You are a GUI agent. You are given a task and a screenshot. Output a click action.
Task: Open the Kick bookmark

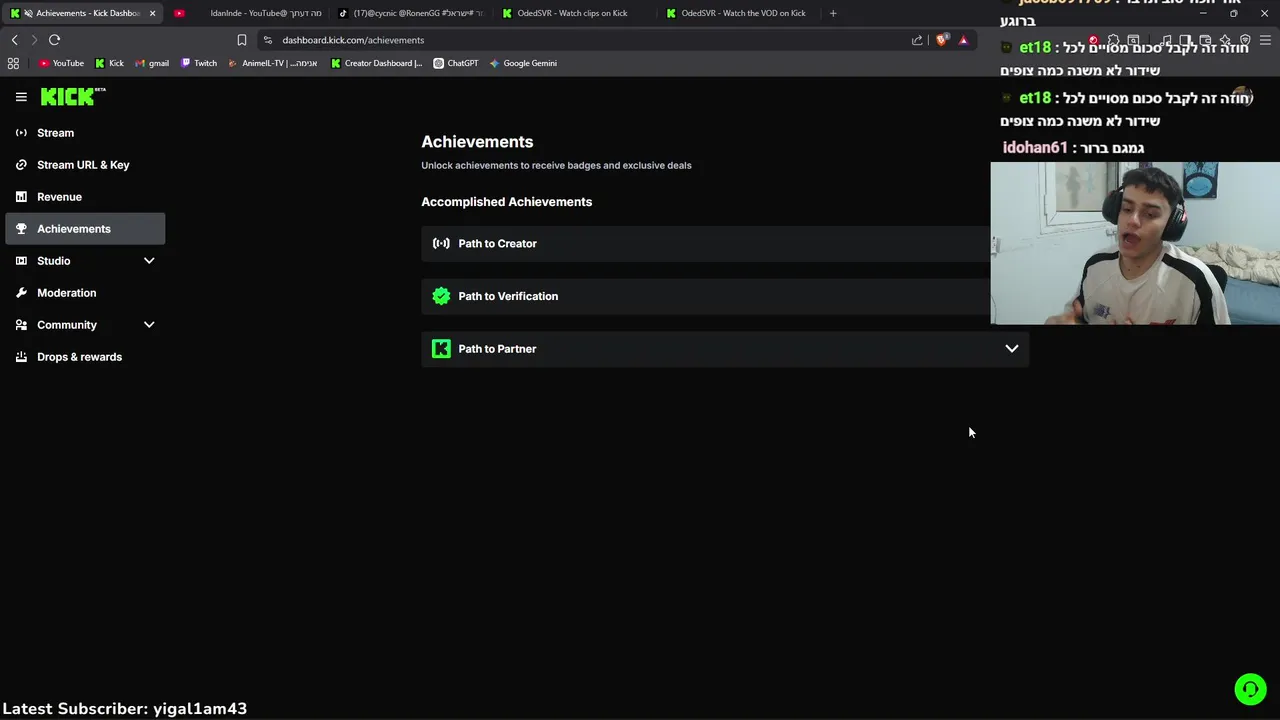coord(109,63)
